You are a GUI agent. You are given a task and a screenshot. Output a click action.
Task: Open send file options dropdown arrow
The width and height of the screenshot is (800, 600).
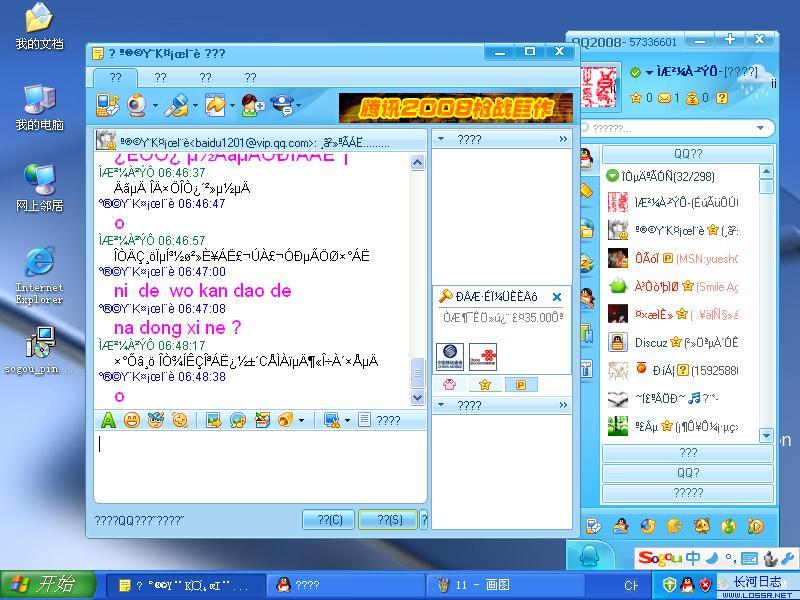[x=232, y=106]
